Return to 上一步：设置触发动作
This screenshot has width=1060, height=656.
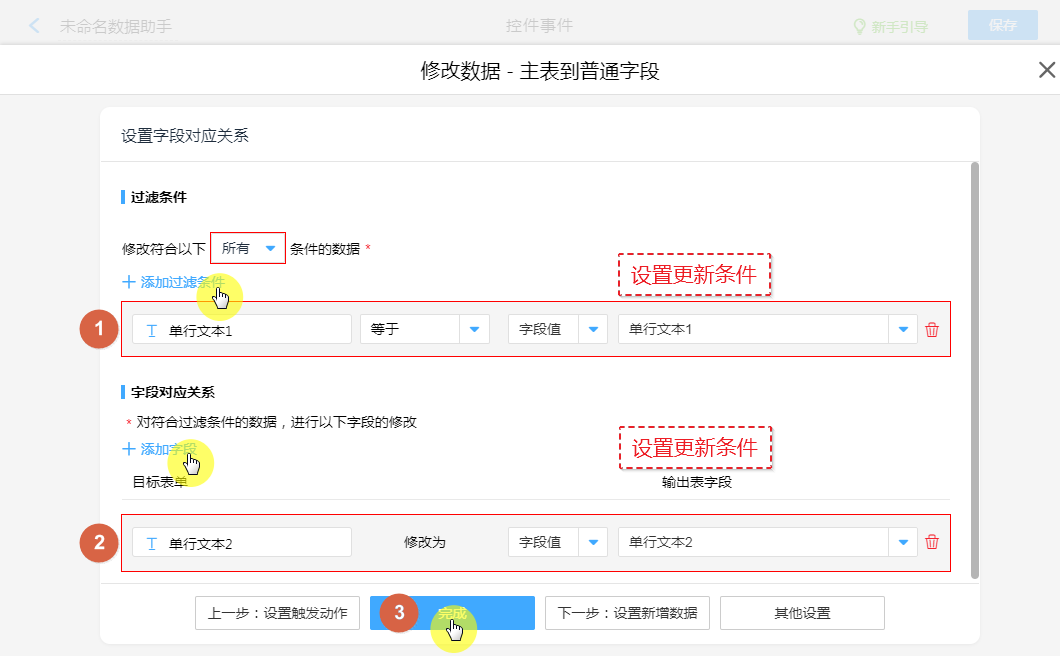(277, 613)
